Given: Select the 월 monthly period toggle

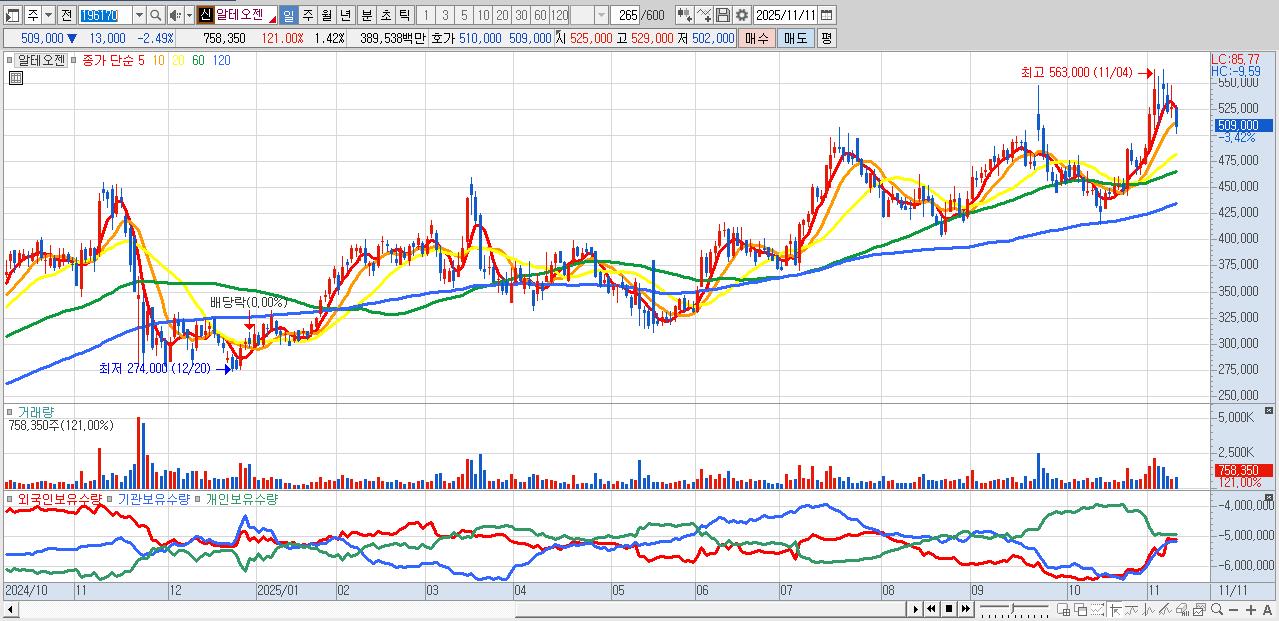Looking at the screenshot, I should pyautogui.click(x=326, y=15).
